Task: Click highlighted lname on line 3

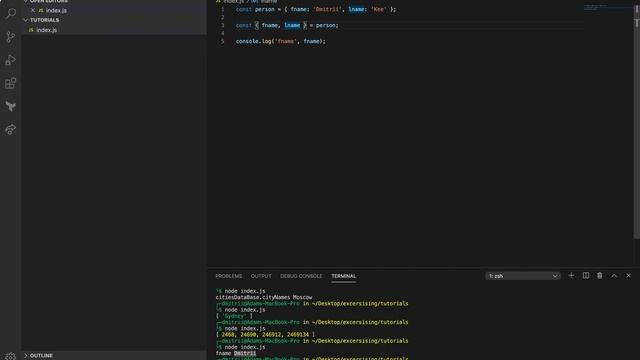Action: (x=292, y=25)
